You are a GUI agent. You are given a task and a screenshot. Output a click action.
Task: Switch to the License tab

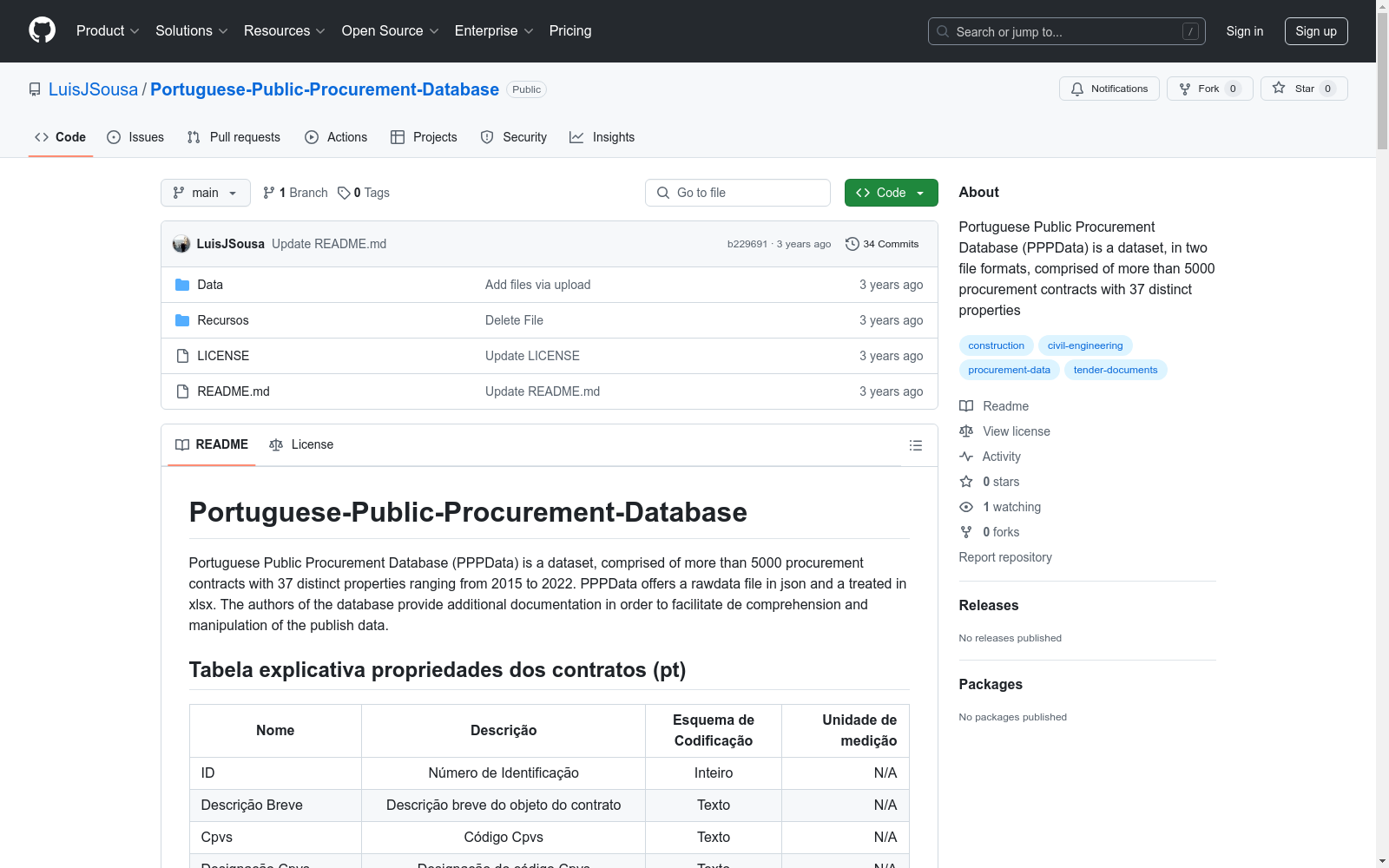(301, 444)
